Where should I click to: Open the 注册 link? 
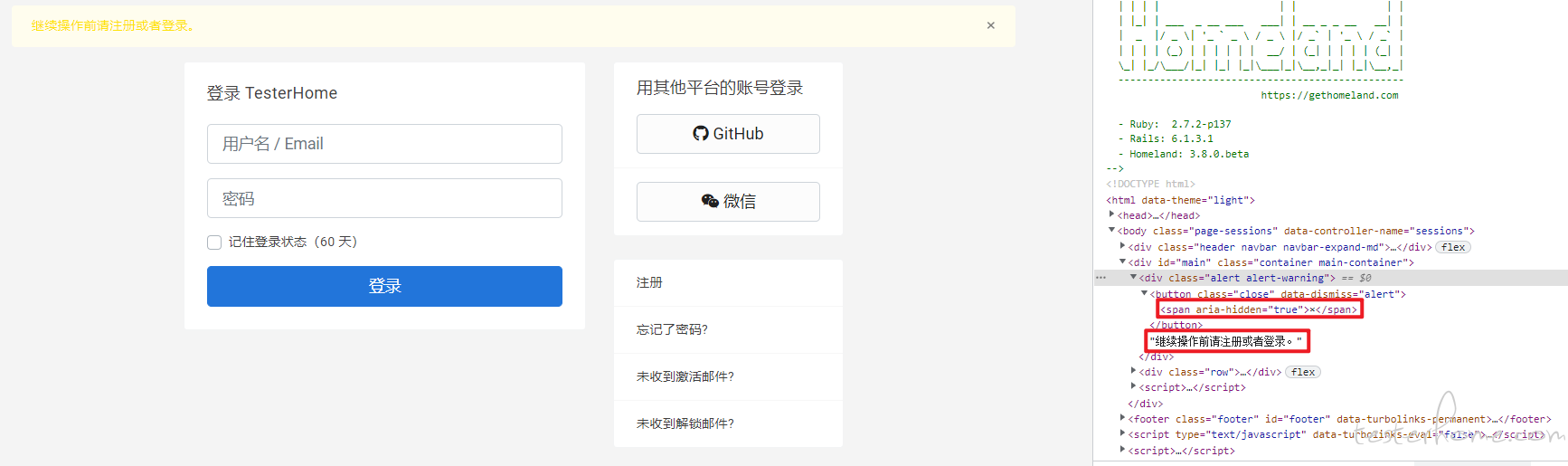point(649,282)
